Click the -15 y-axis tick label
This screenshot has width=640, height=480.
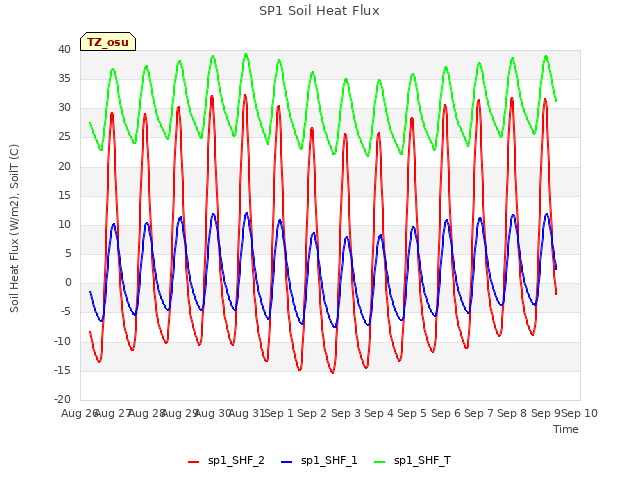pyautogui.click(x=63, y=370)
